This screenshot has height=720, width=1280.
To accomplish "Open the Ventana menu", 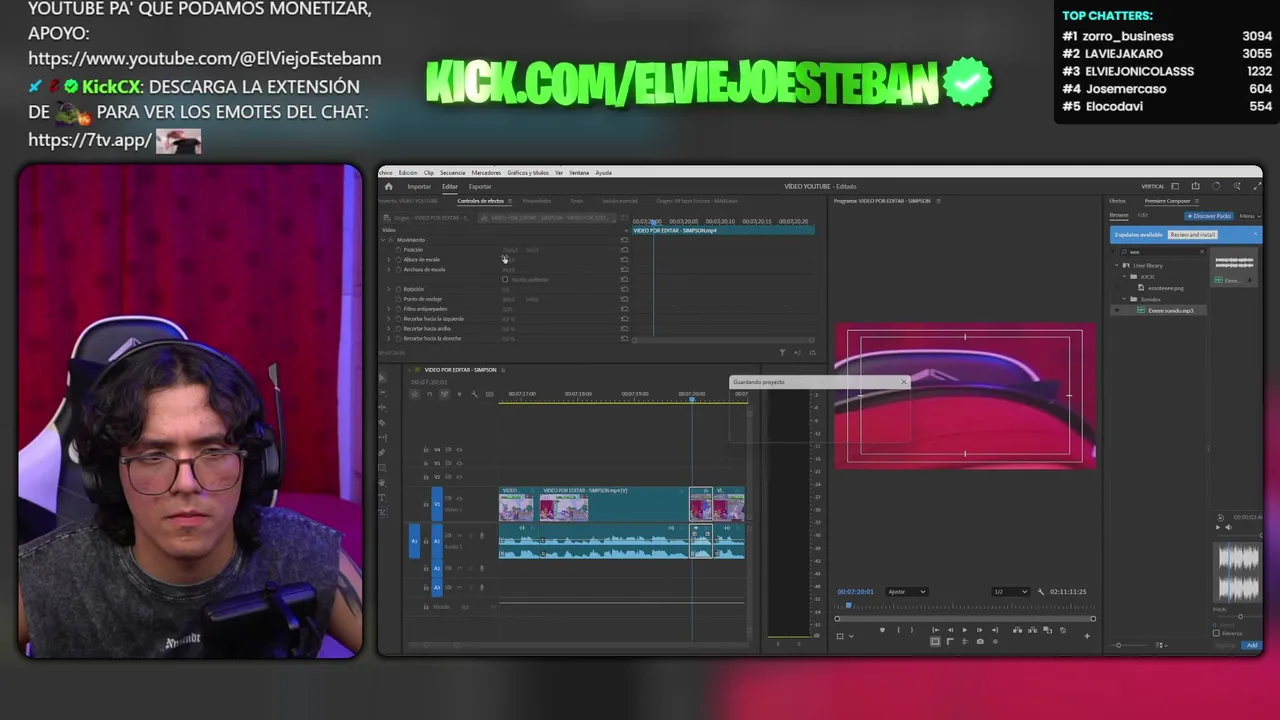I will (579, 173).
